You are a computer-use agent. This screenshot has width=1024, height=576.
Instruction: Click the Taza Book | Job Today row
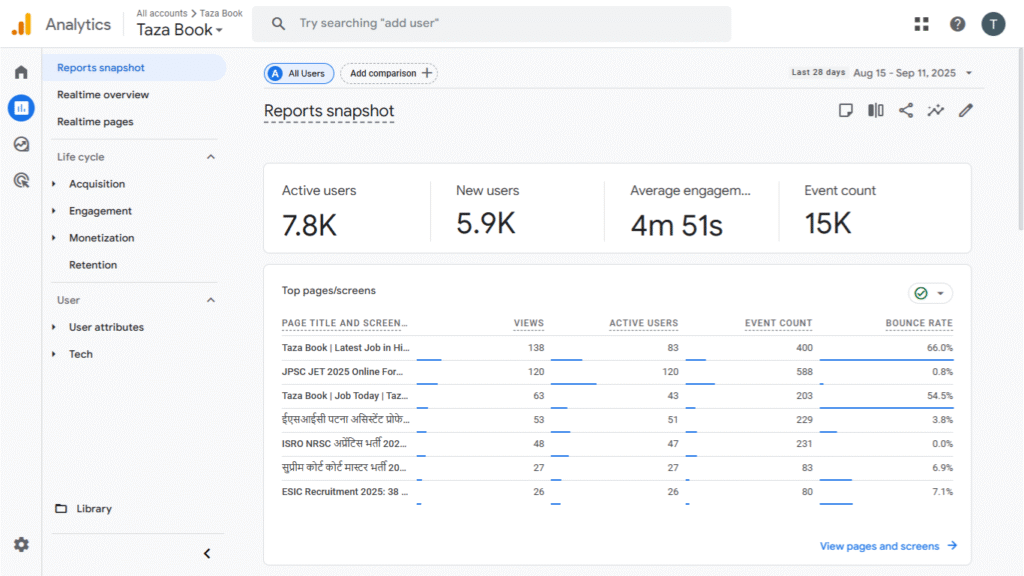[617, 396]
